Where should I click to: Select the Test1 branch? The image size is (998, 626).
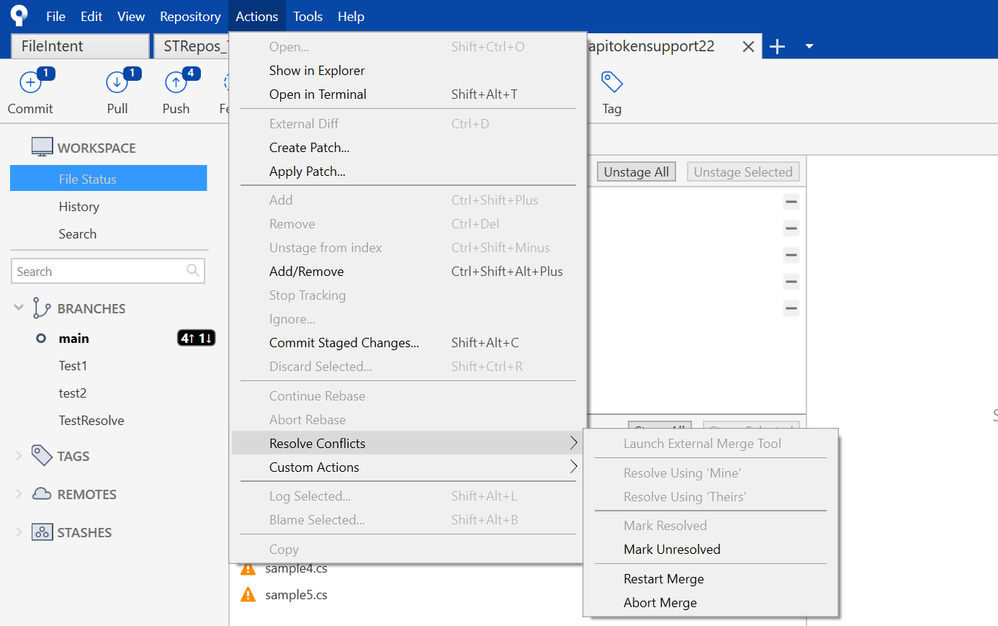pyautogui.click(x=73, y=366)
